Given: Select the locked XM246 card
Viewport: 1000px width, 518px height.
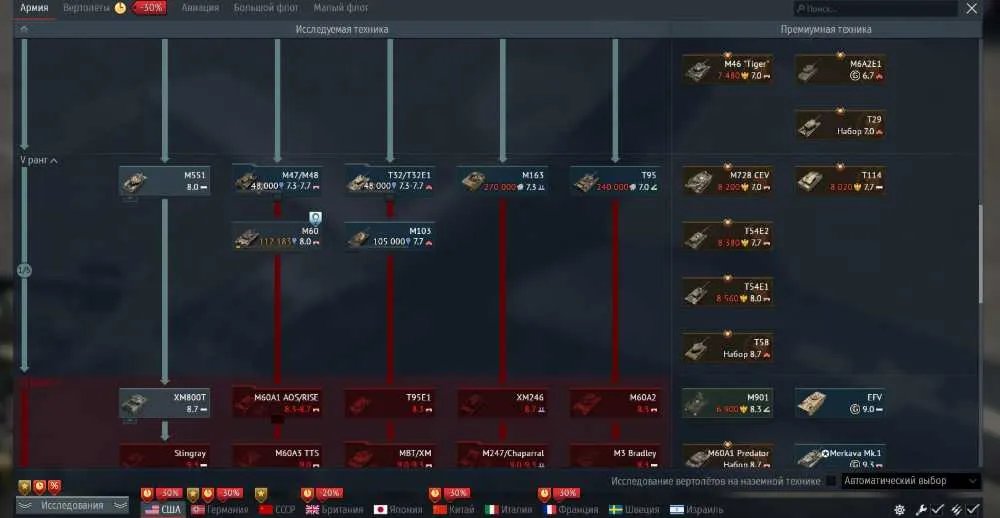Looking at the screenshot, I should tap(503, 403).
